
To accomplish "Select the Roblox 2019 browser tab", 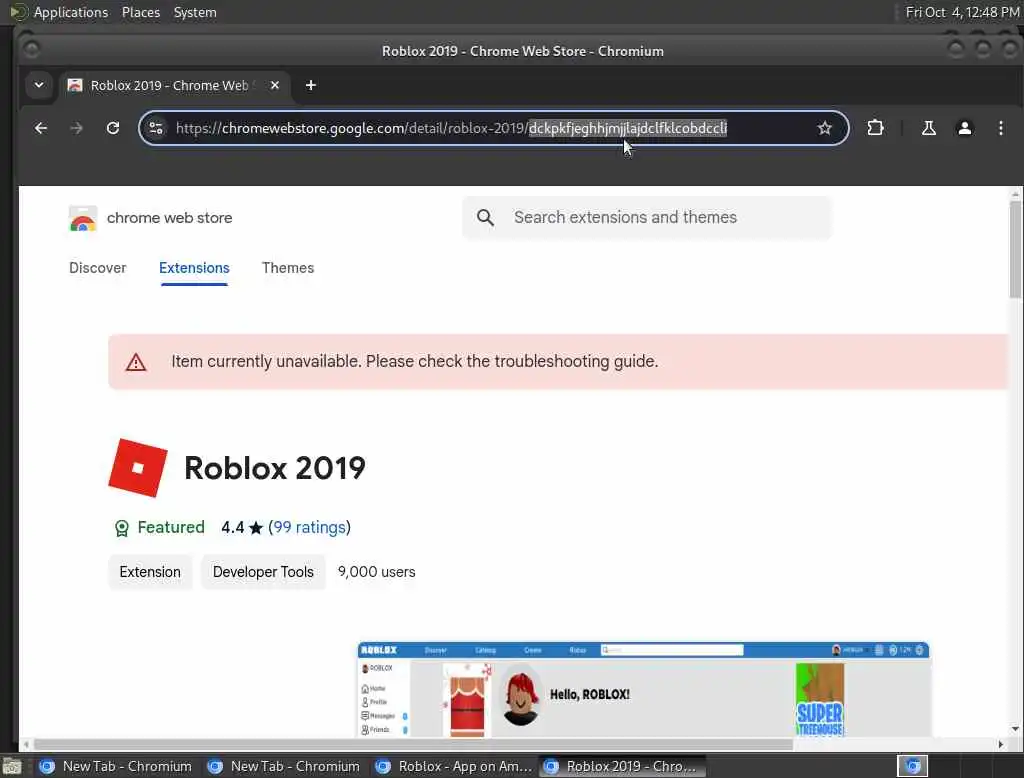I will [175, 86].
